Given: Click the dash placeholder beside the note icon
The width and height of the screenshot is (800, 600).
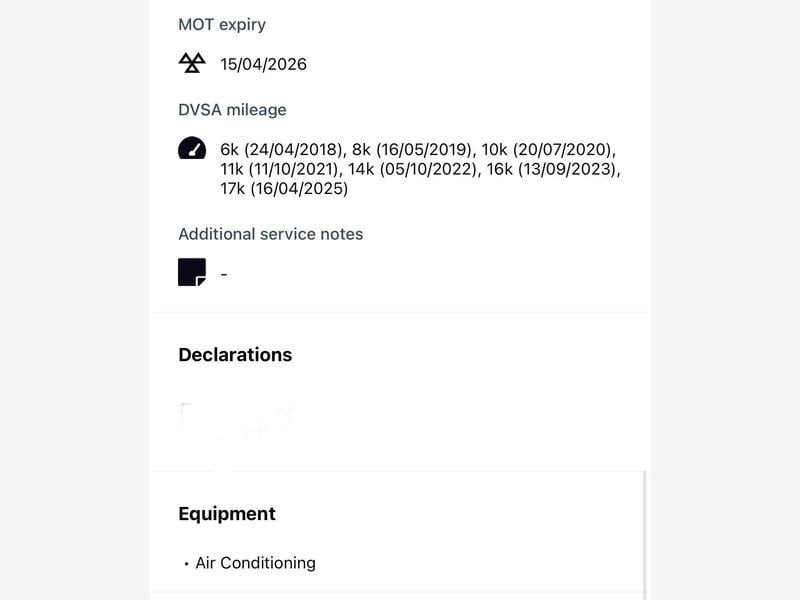Looking at the screenshot, I should (x=223, y=274).
